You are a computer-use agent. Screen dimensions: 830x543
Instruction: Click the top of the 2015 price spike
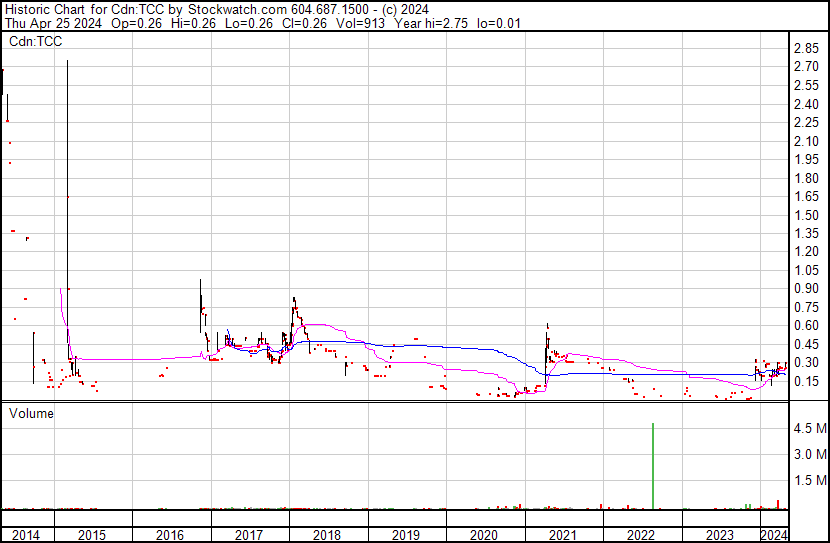pyautogui.click(x=67, y=61)
